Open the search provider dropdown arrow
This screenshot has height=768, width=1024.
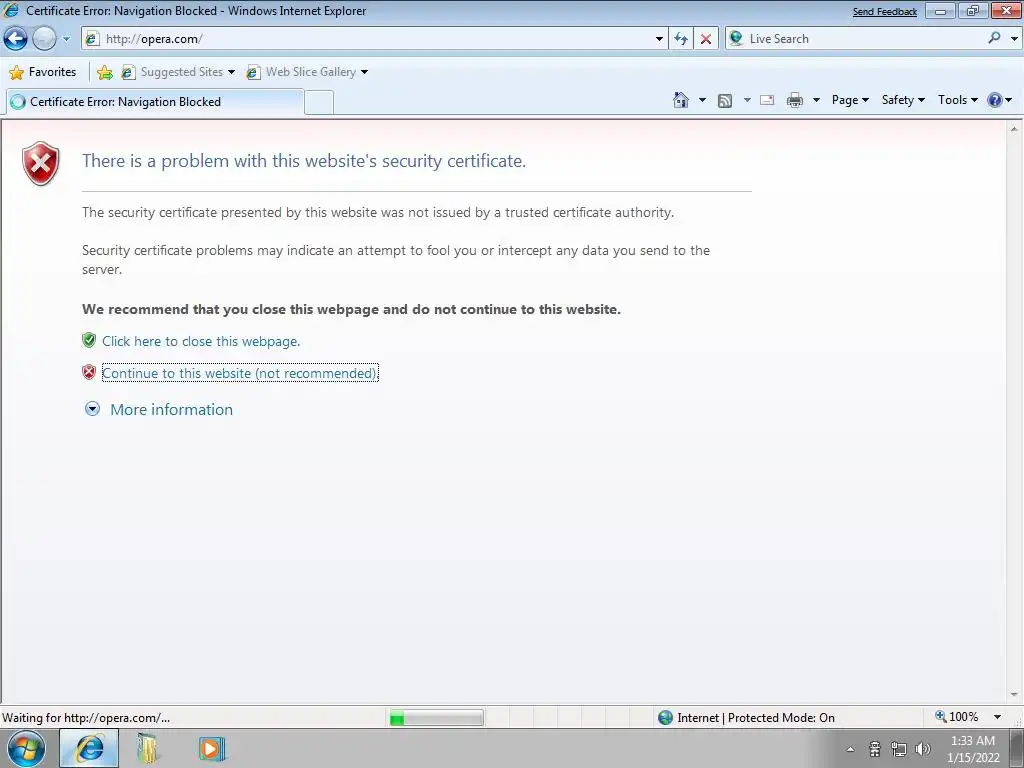pos(1014,39)
